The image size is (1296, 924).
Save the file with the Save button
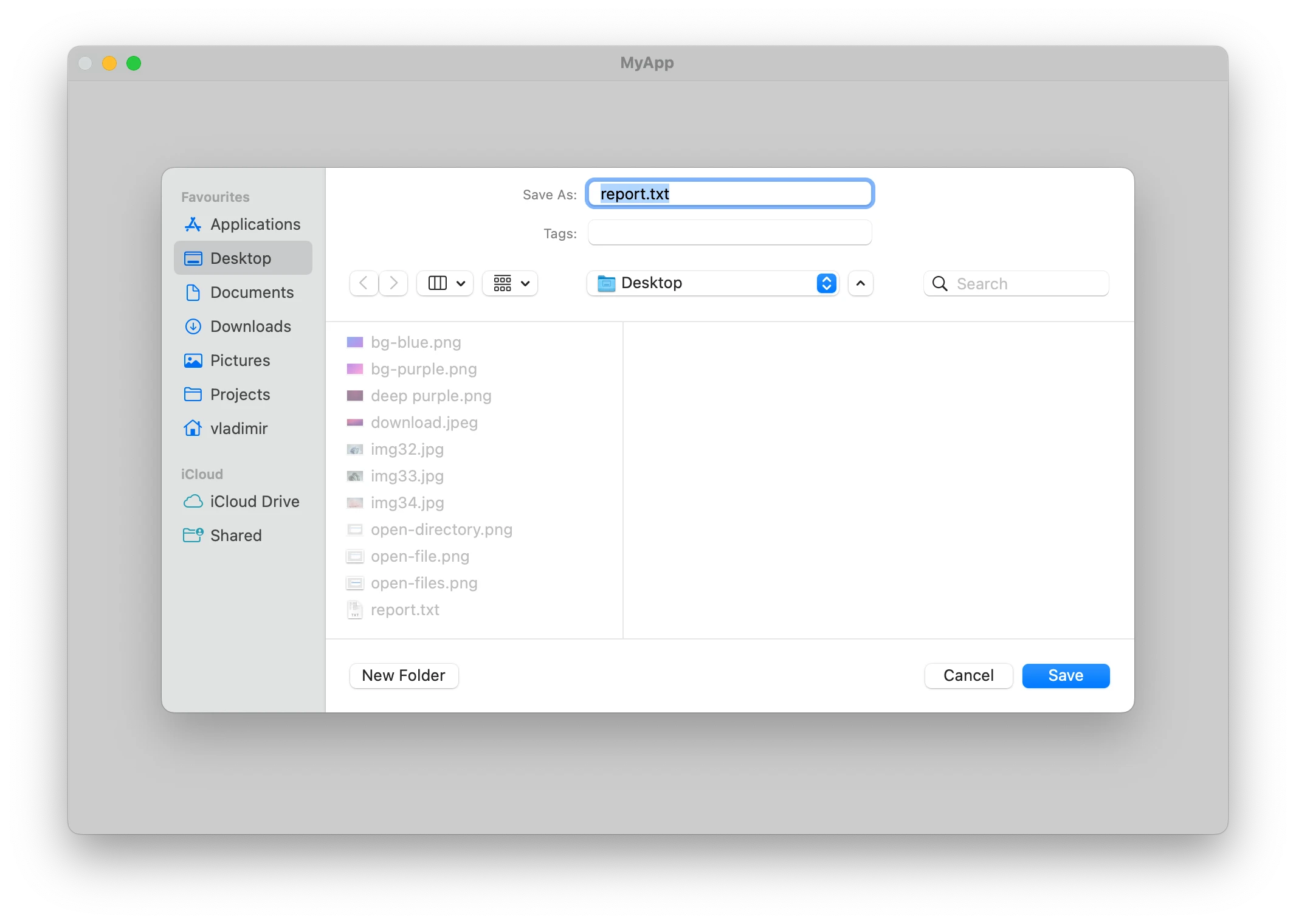tap(1066, 675)
